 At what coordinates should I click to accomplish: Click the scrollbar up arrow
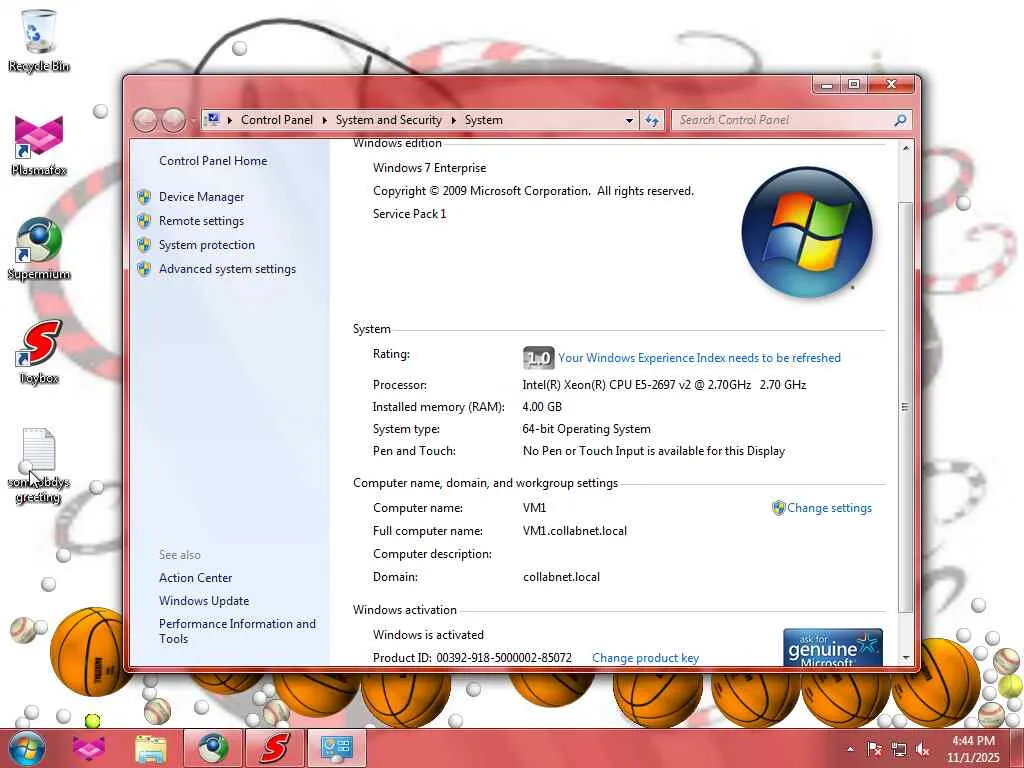(905, 148)
